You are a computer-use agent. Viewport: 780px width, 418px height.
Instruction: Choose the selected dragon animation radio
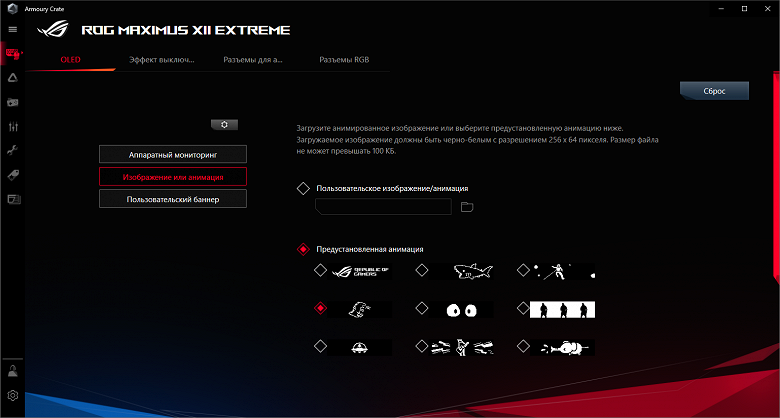321,309
